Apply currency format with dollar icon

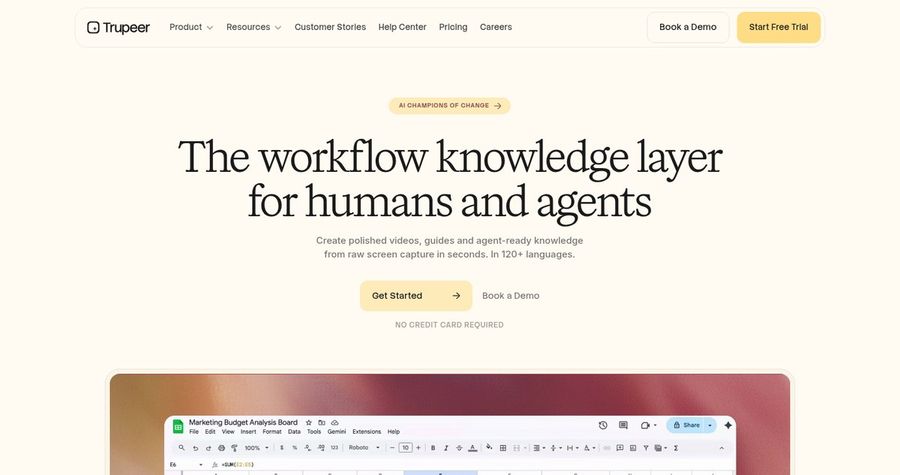[282, 447]
